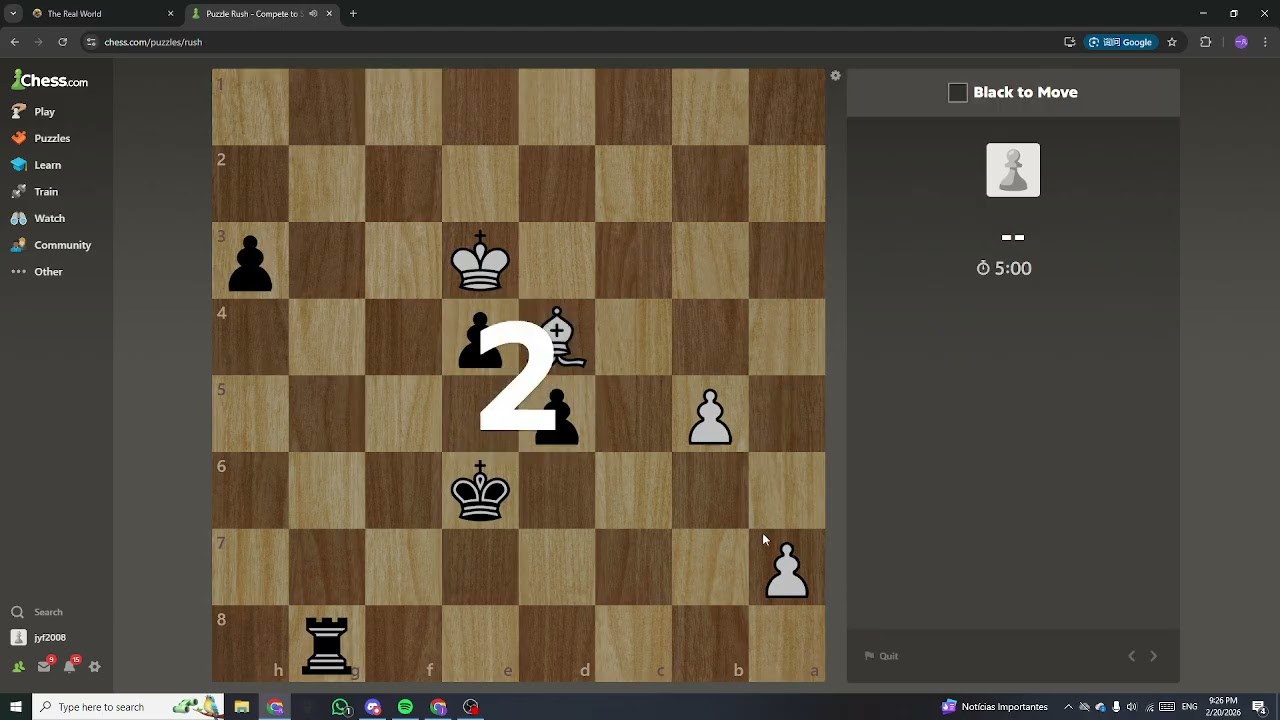Open the notifications bell icon
Image resolution: width=1280 pixels, height=720 pixels.
[x=70, y=666]
